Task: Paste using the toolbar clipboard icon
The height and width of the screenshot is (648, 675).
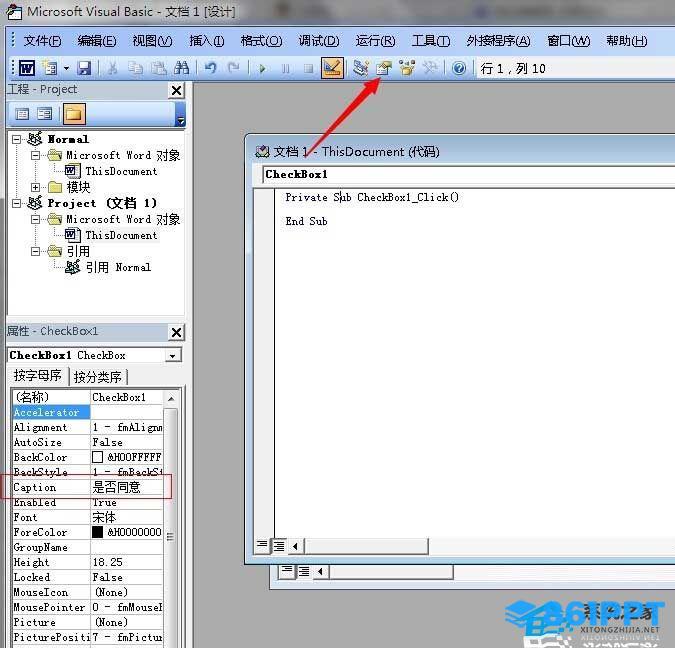Action: tap(159, 68)
